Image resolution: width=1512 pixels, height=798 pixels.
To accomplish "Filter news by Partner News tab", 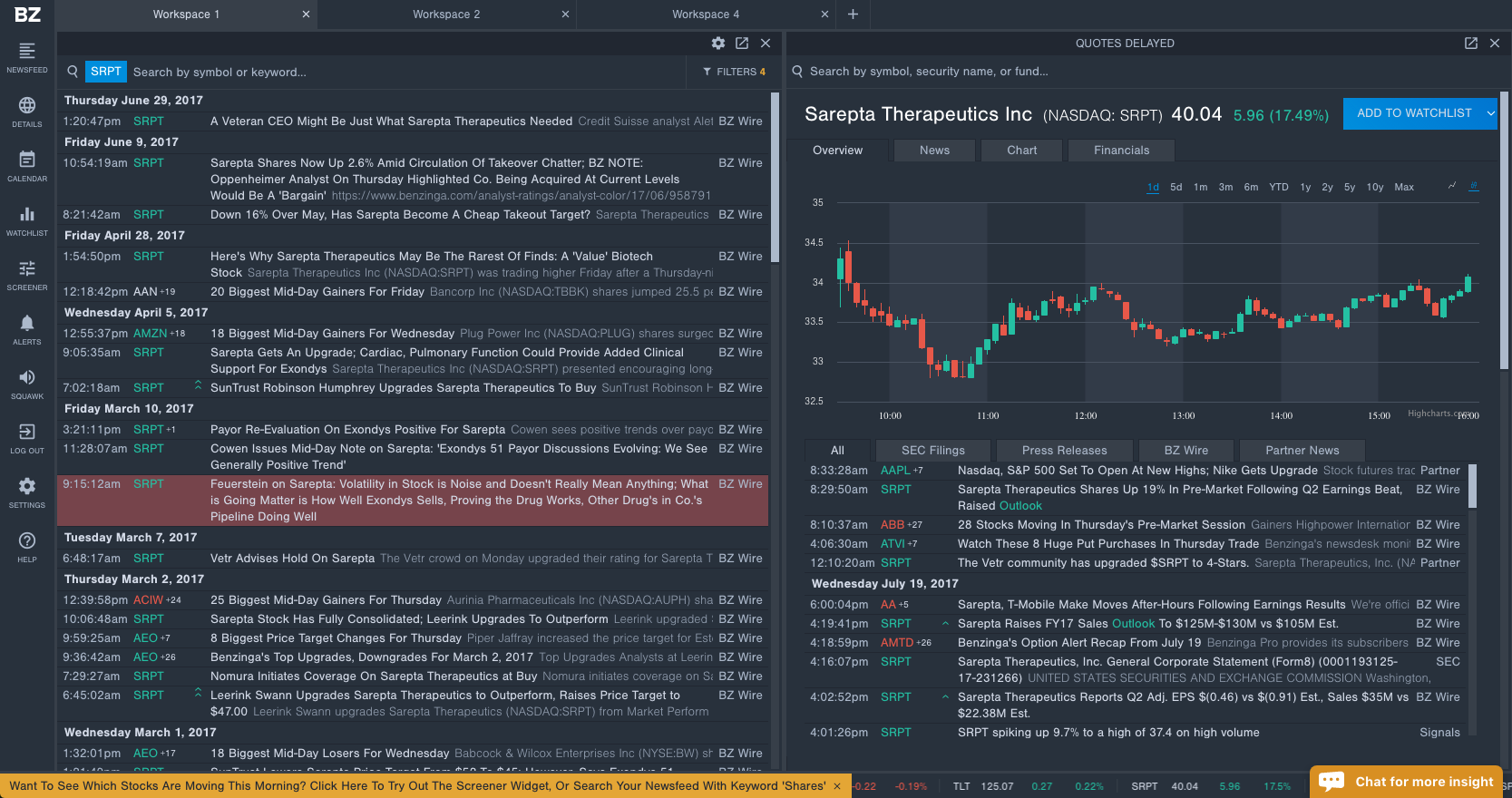I will (1302, 451).
